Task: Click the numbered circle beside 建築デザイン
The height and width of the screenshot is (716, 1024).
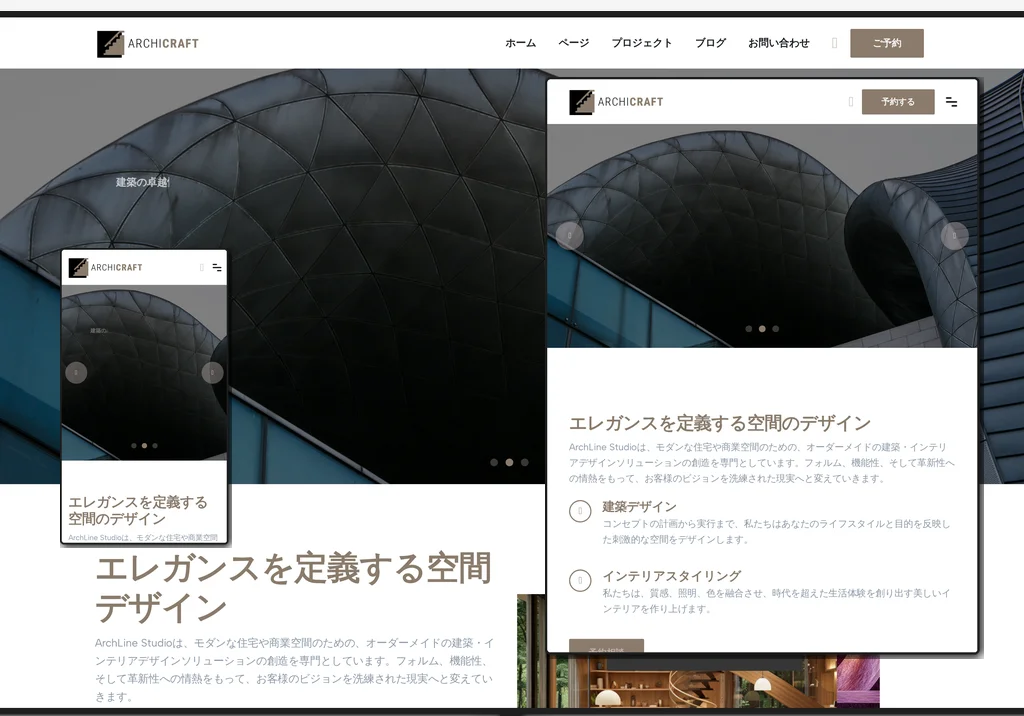Action: click(x=581, y=512)
